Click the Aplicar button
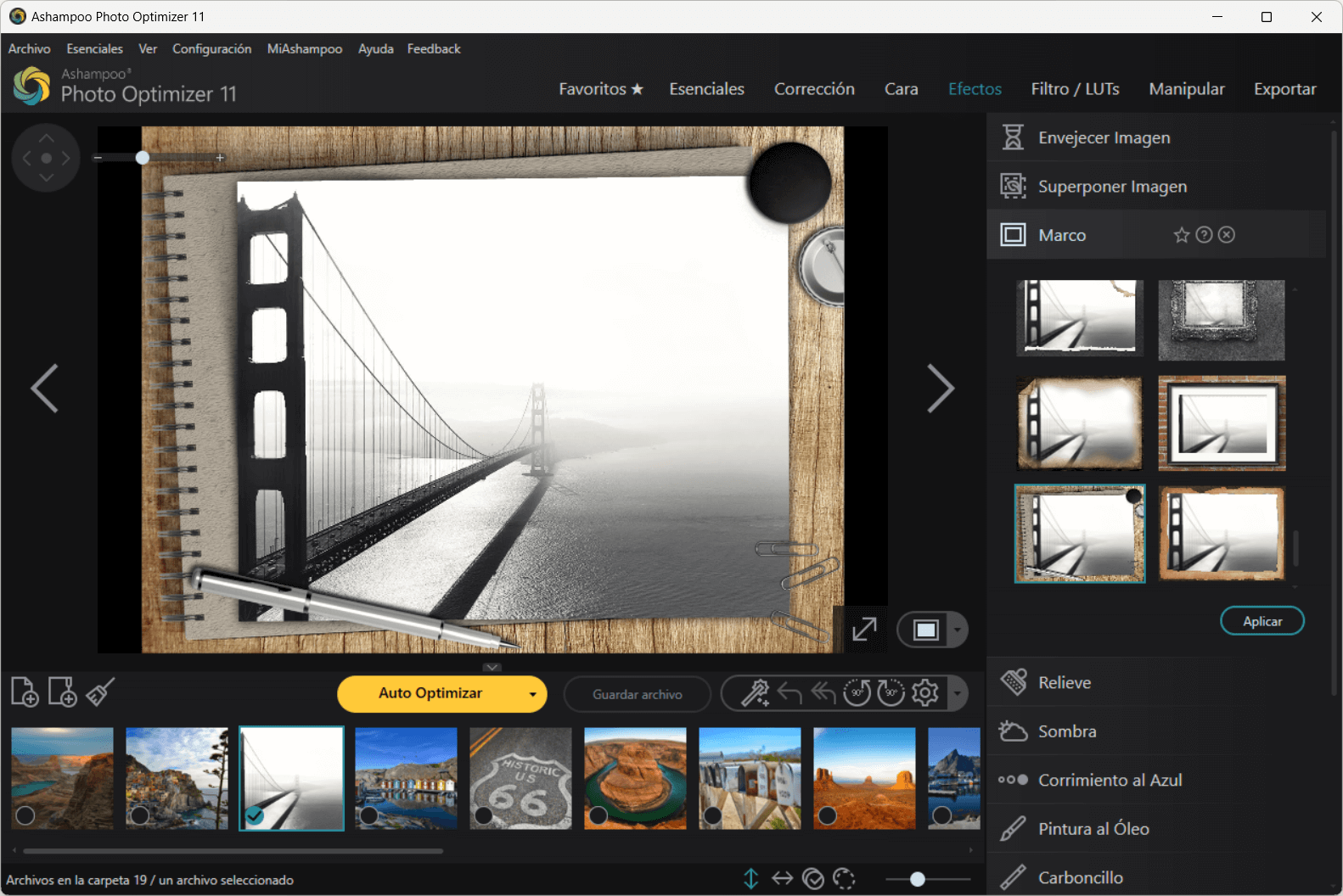This screenshot has height=896, width=1343. [x=1262, y=621]
